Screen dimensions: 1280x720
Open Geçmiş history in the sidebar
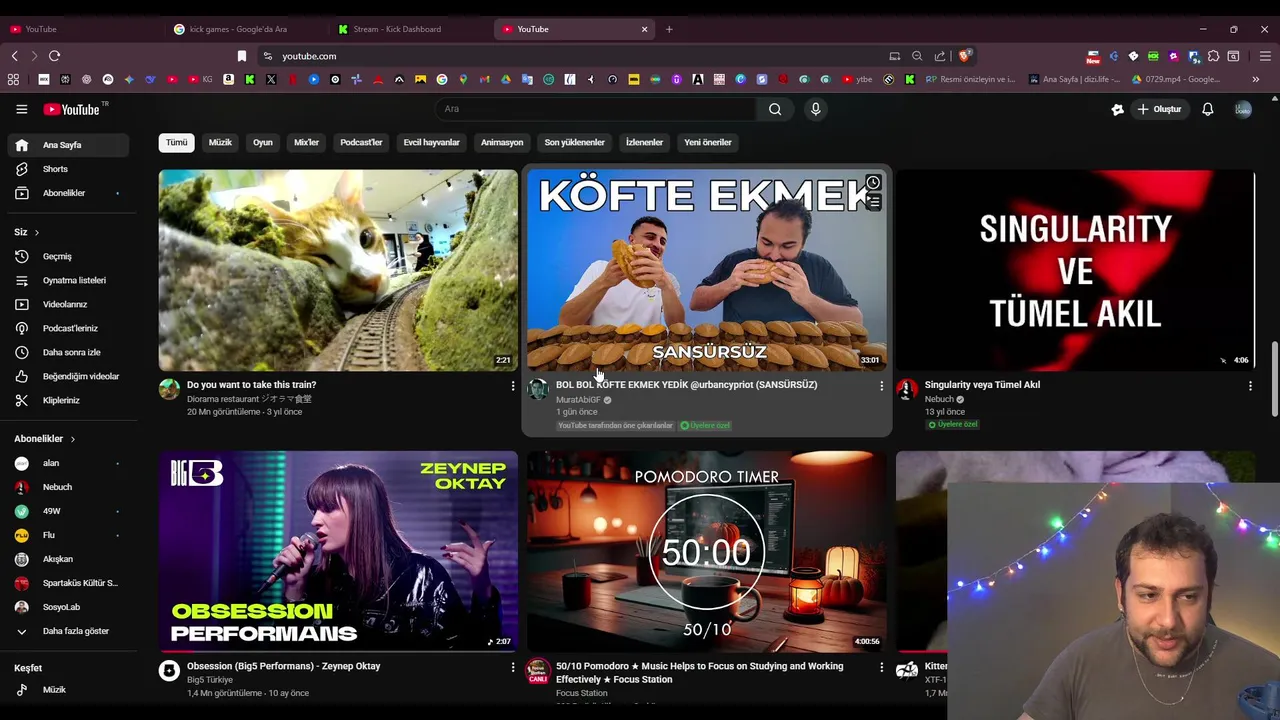click(68, 256)
